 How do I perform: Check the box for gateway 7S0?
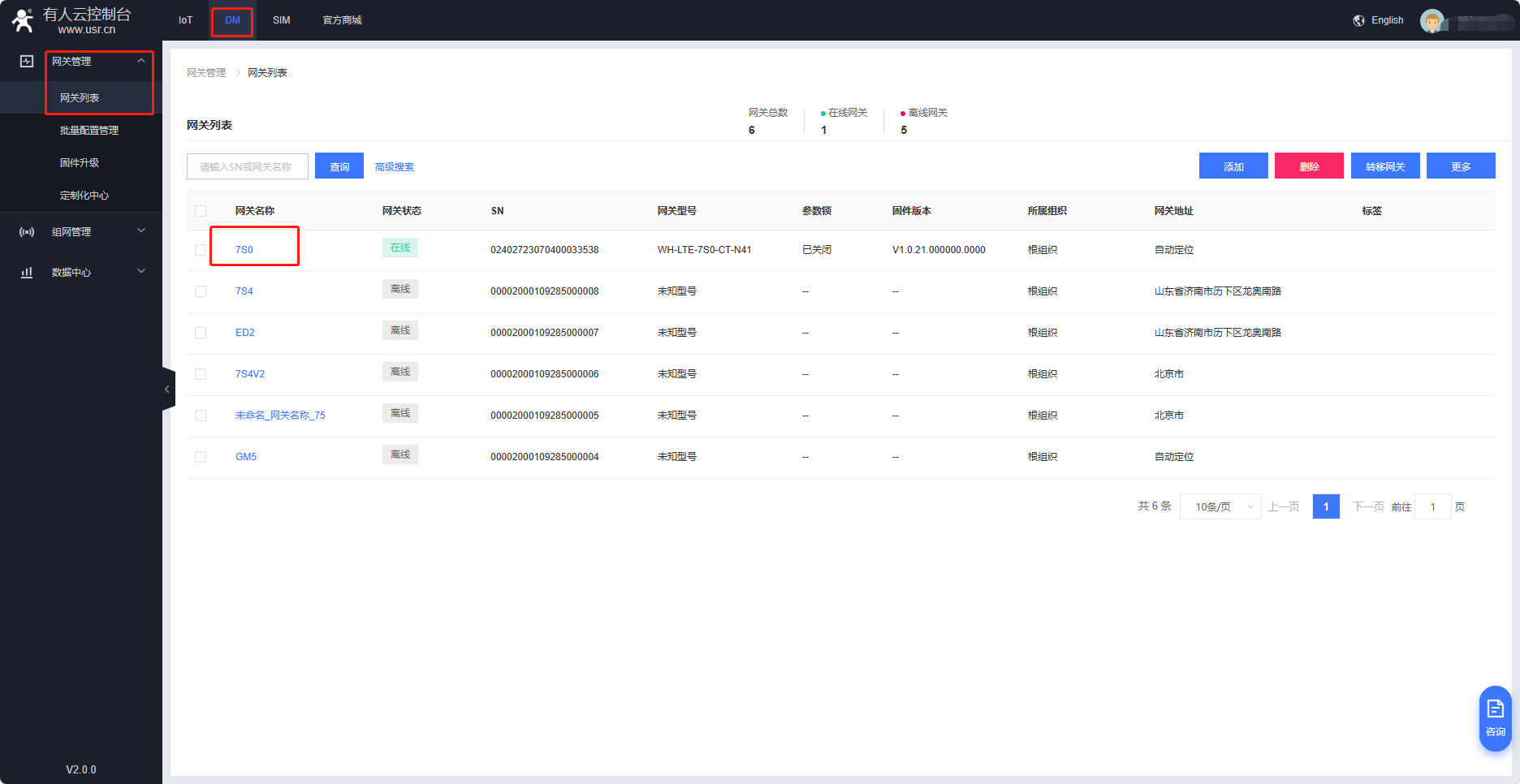pyautogui.click(x=201, y=250)
